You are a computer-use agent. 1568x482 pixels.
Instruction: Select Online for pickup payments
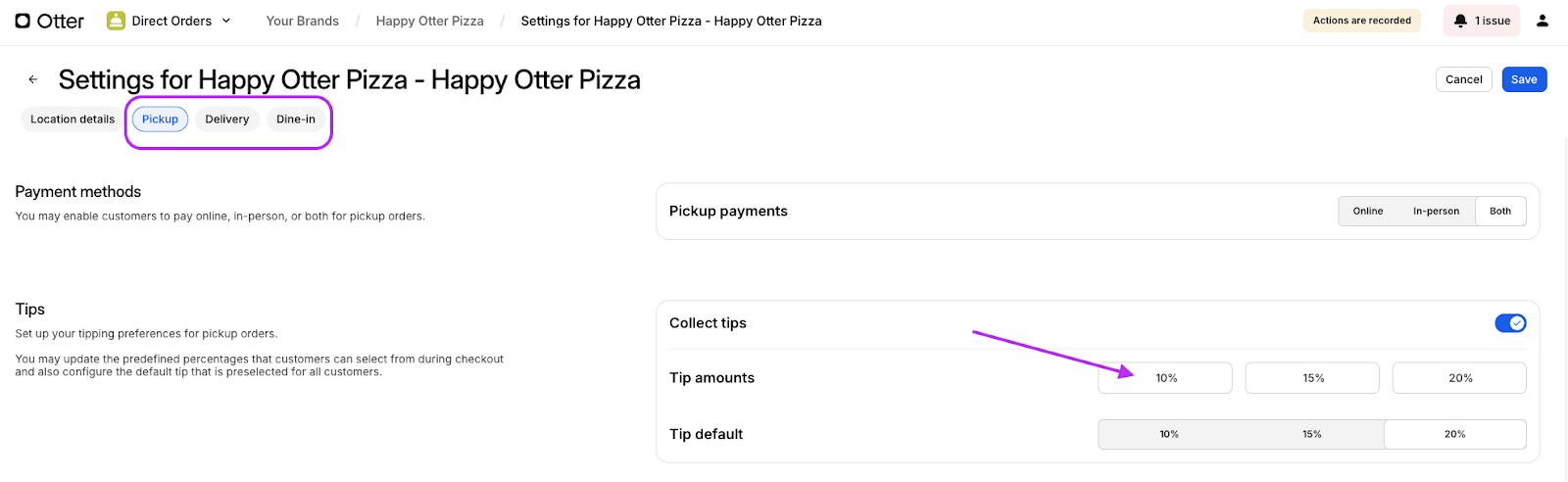coord(1368,211)
